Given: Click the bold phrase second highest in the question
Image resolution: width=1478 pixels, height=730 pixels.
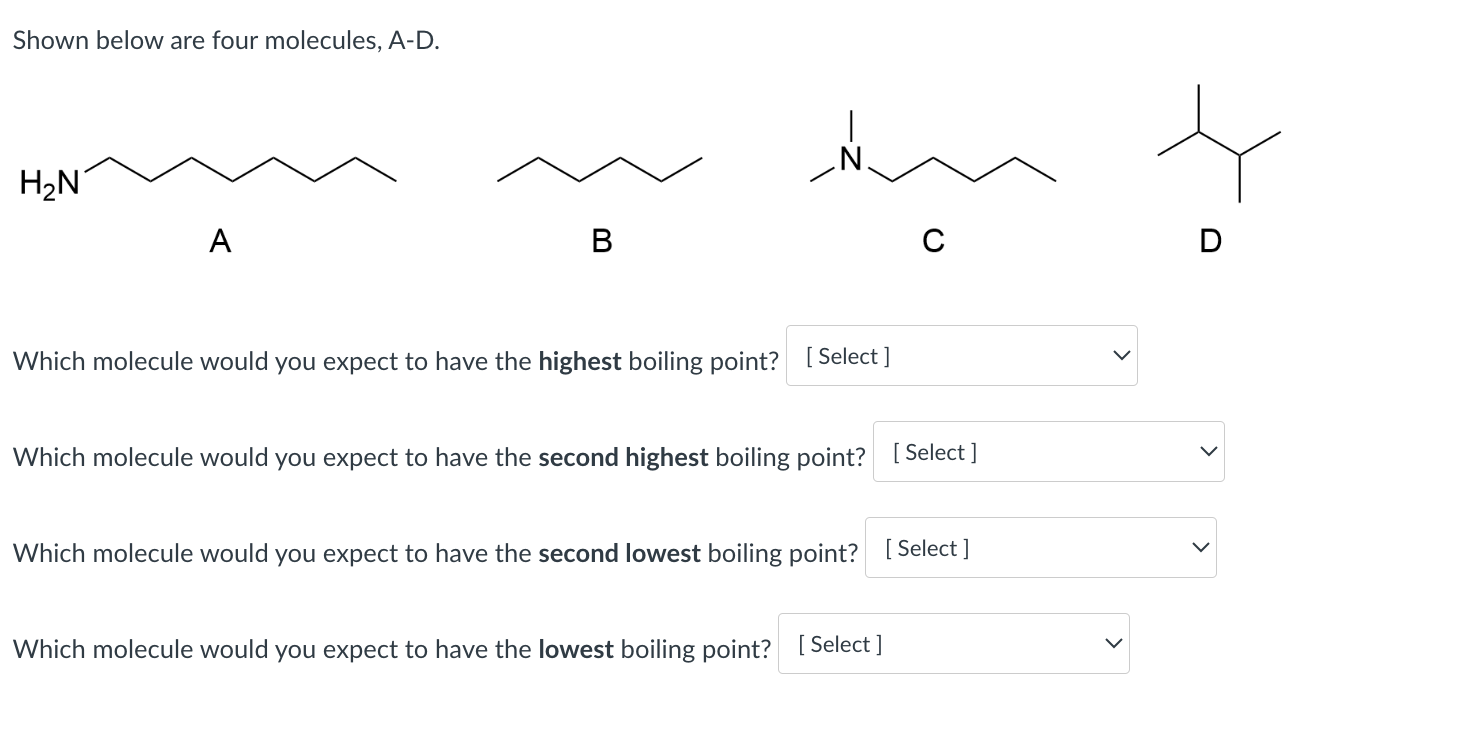Looking at the screenshot, I should click(x=622, y=457).
